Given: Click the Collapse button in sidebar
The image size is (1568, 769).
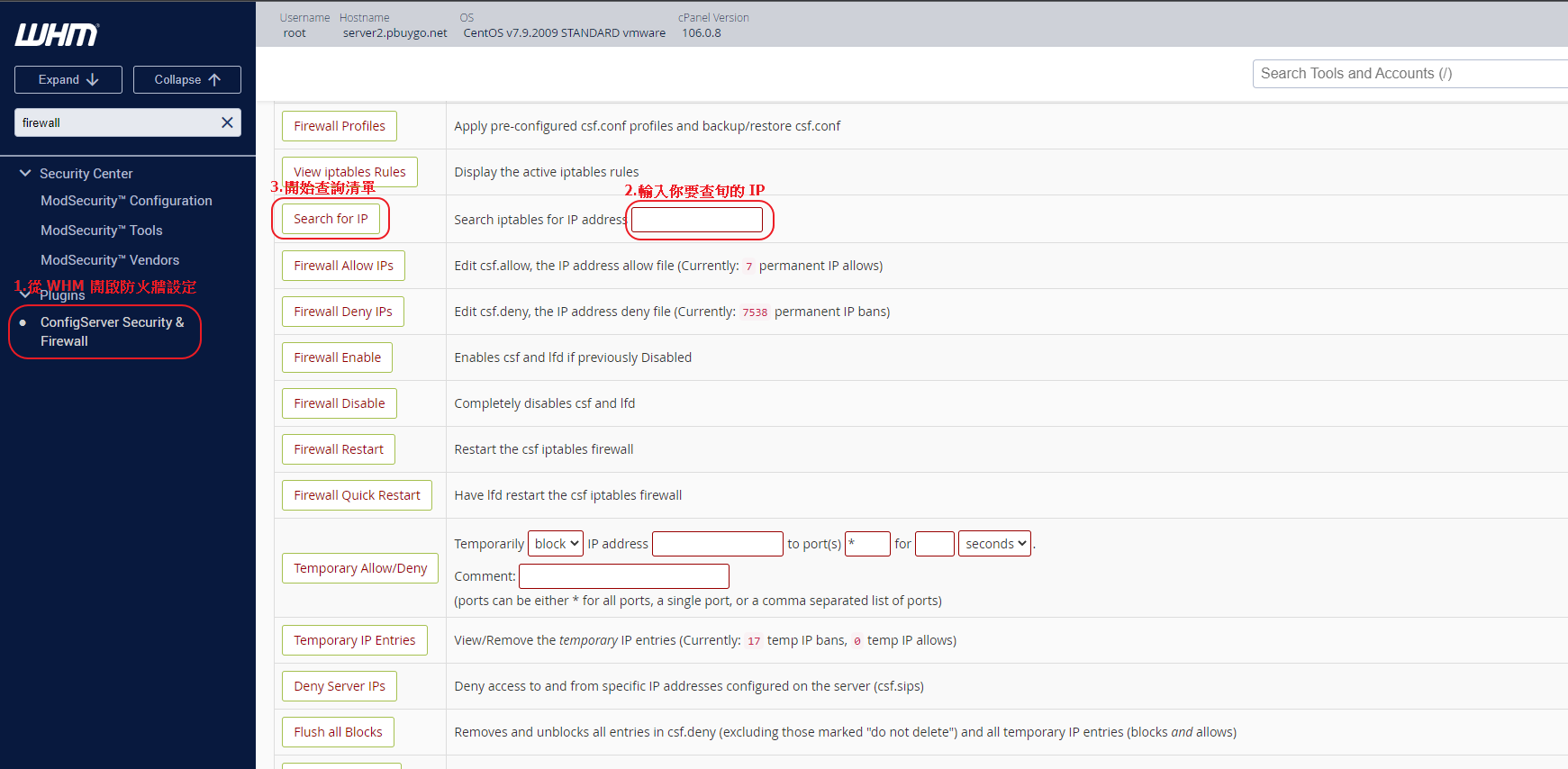Looking at the screenshot, I should (x=187, y=79).
